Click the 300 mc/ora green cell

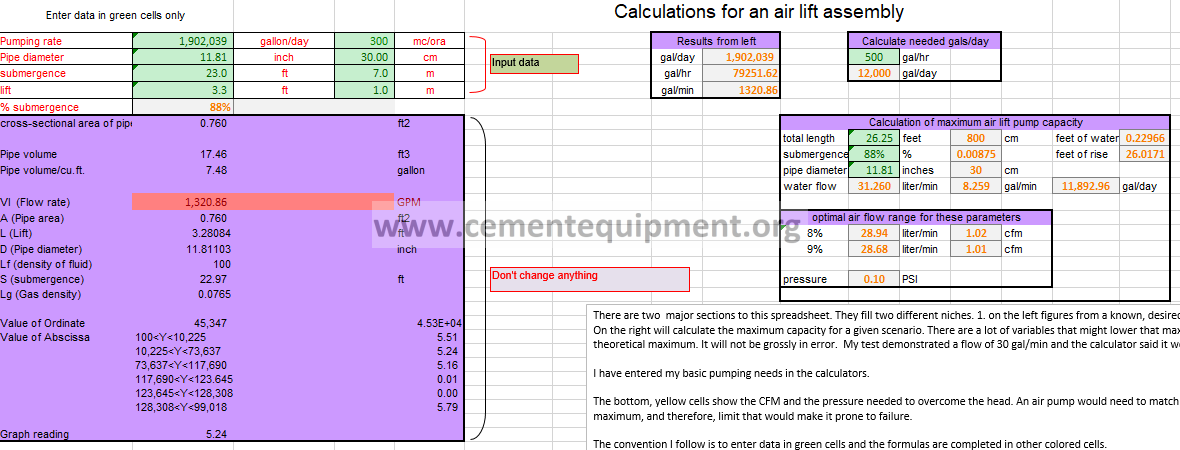[363, 41]
